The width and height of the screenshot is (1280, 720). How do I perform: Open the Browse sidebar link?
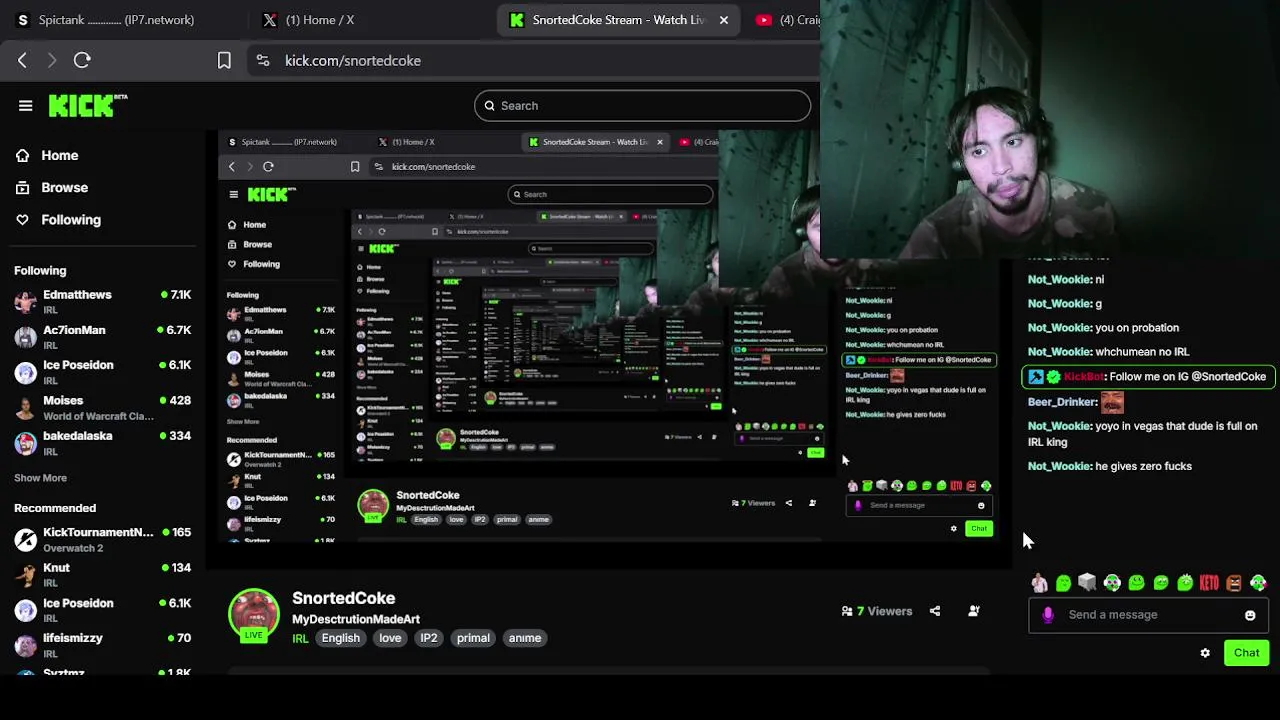[x=65, y=187]
